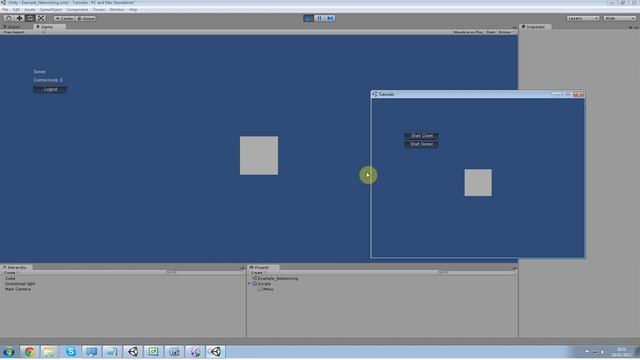Screen dimensions: 640x360
Task: Select the Scale tool in Unity toolbar
Action: tap(41, 18)
